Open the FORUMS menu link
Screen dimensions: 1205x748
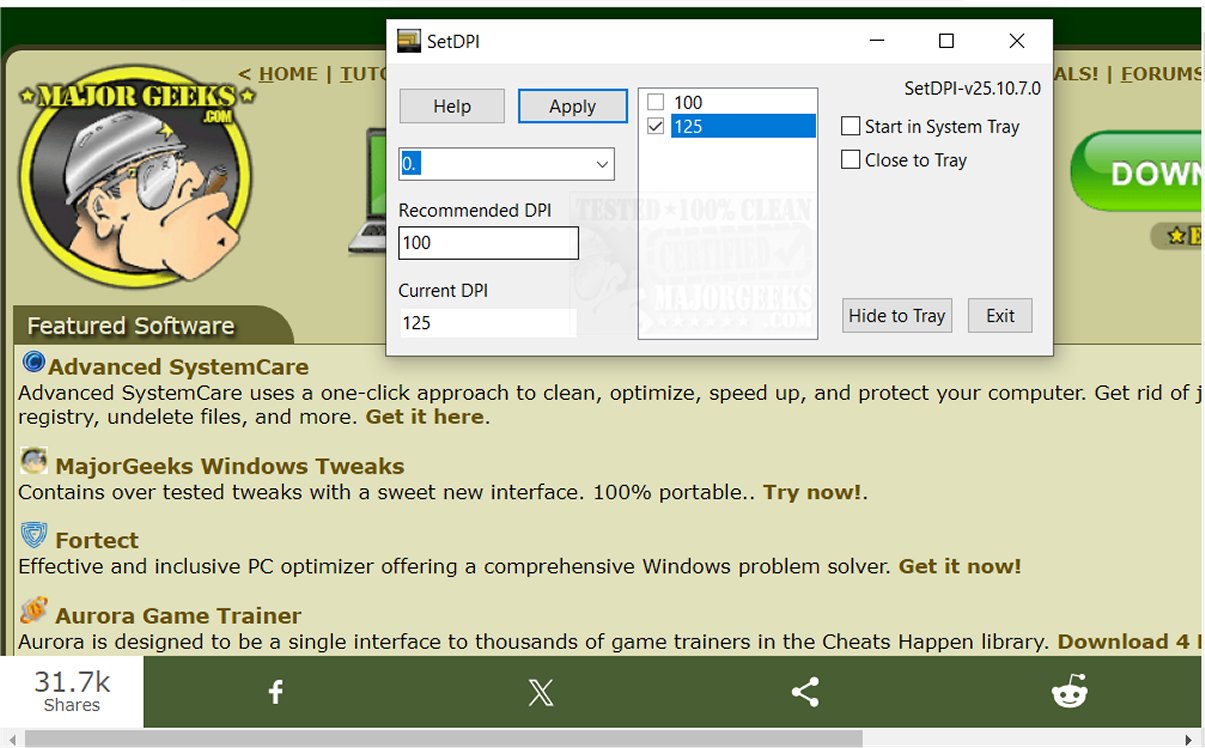pos(1160,74)
